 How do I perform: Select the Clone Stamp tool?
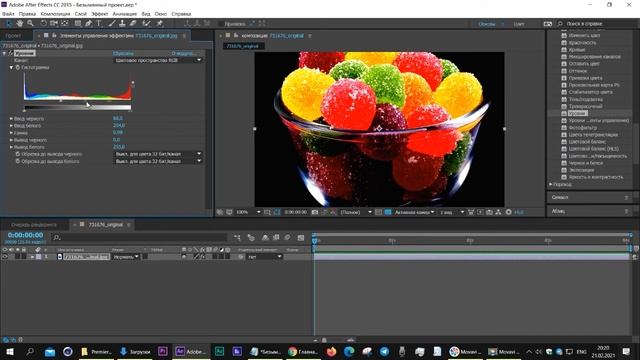(122, 24)
